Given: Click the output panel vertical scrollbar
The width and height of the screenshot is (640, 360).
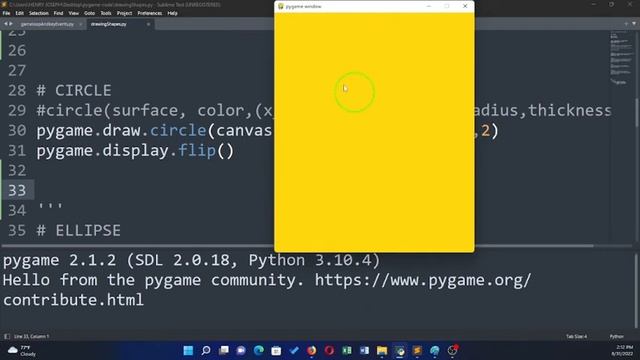Looking at the screenshot, I should (x=637, y=291).
